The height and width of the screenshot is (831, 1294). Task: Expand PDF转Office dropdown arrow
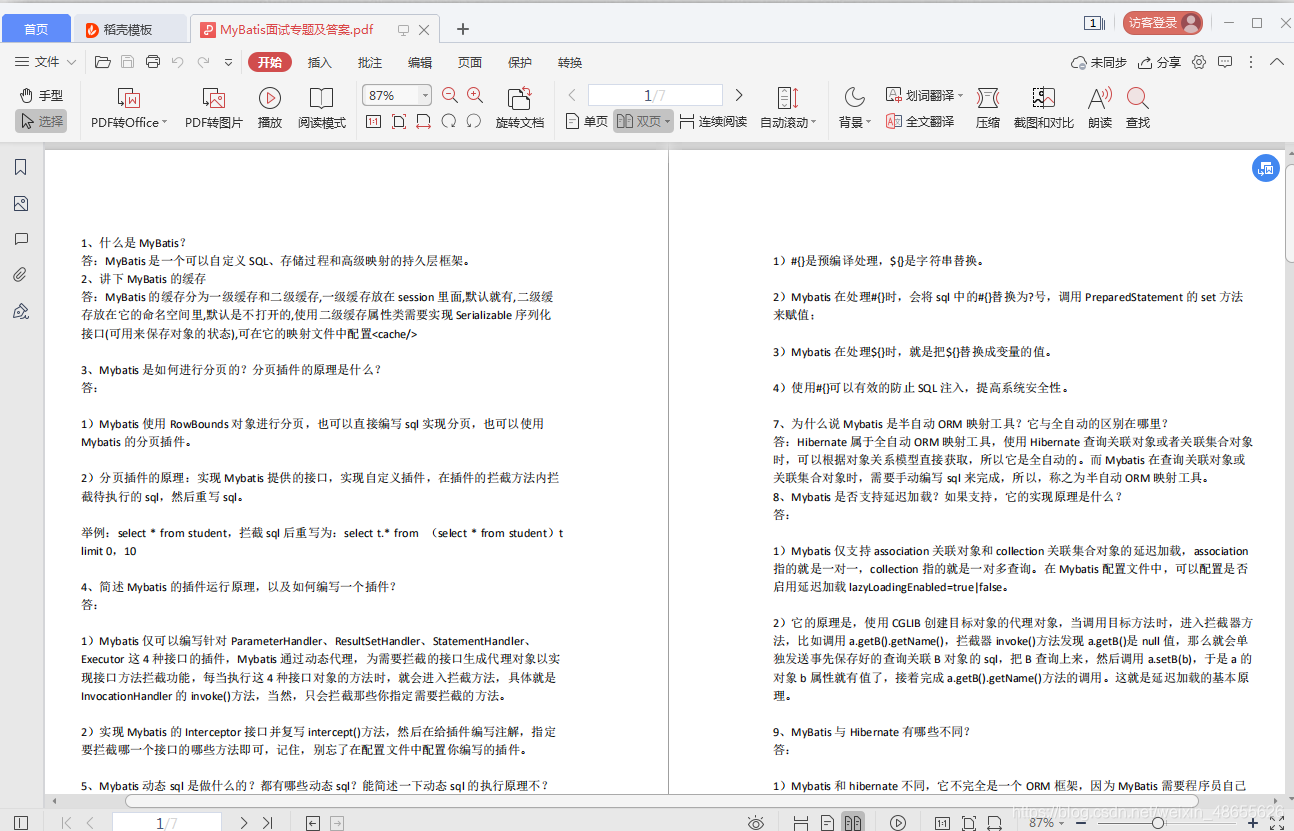point(163,122)
